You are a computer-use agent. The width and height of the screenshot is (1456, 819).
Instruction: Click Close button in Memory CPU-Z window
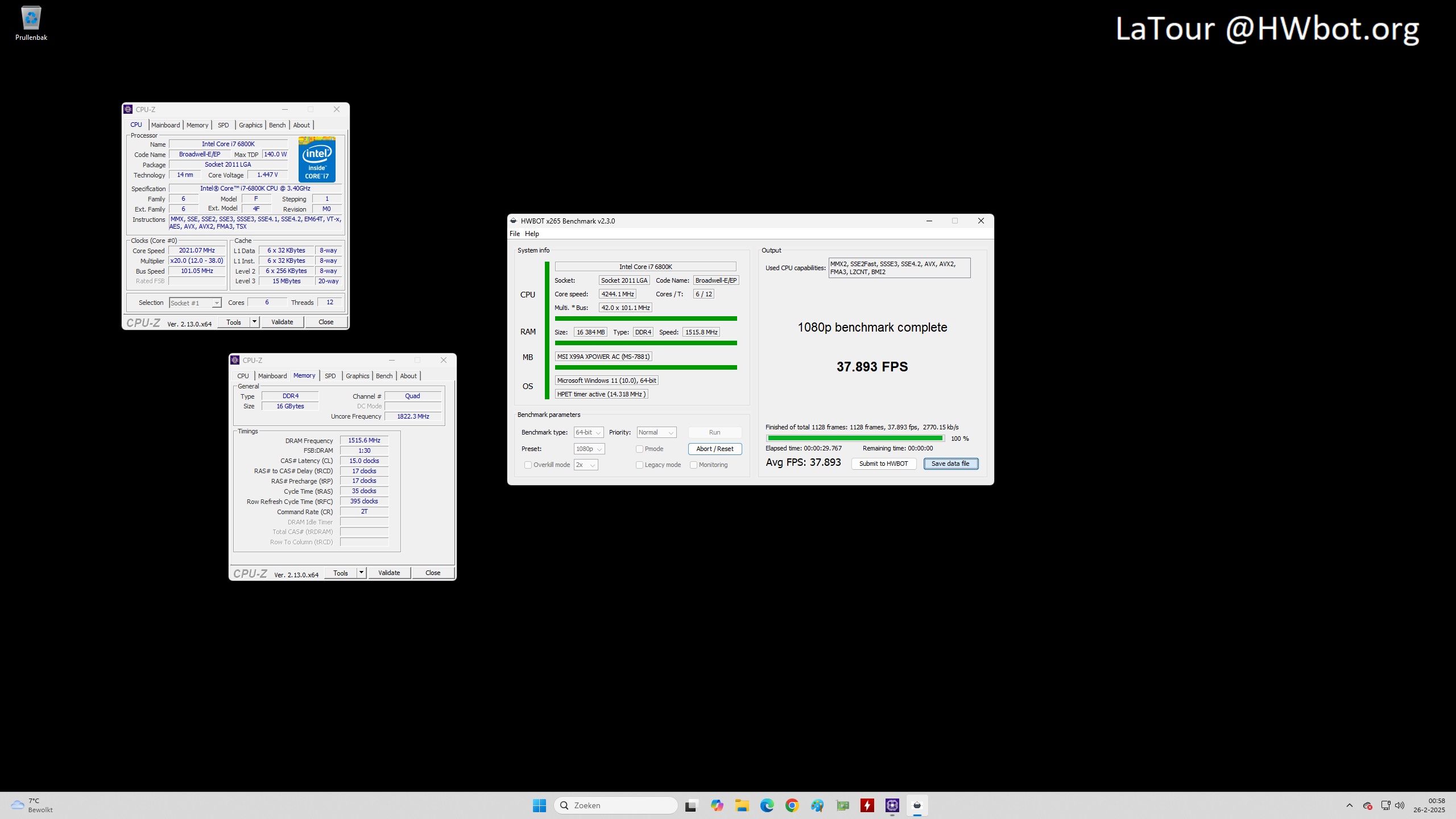[x=433, y=573]
